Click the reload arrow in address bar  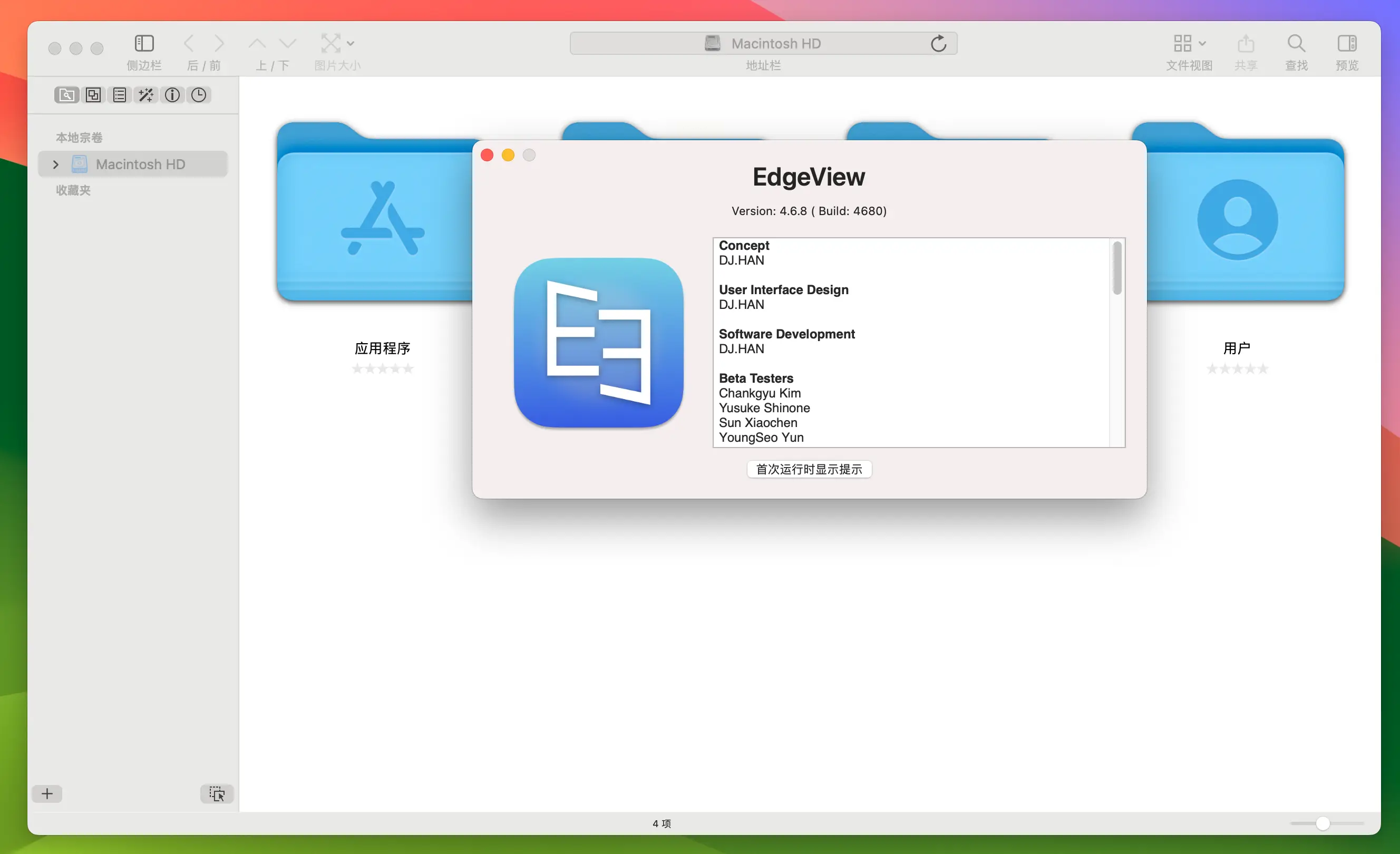click(938, 44)
